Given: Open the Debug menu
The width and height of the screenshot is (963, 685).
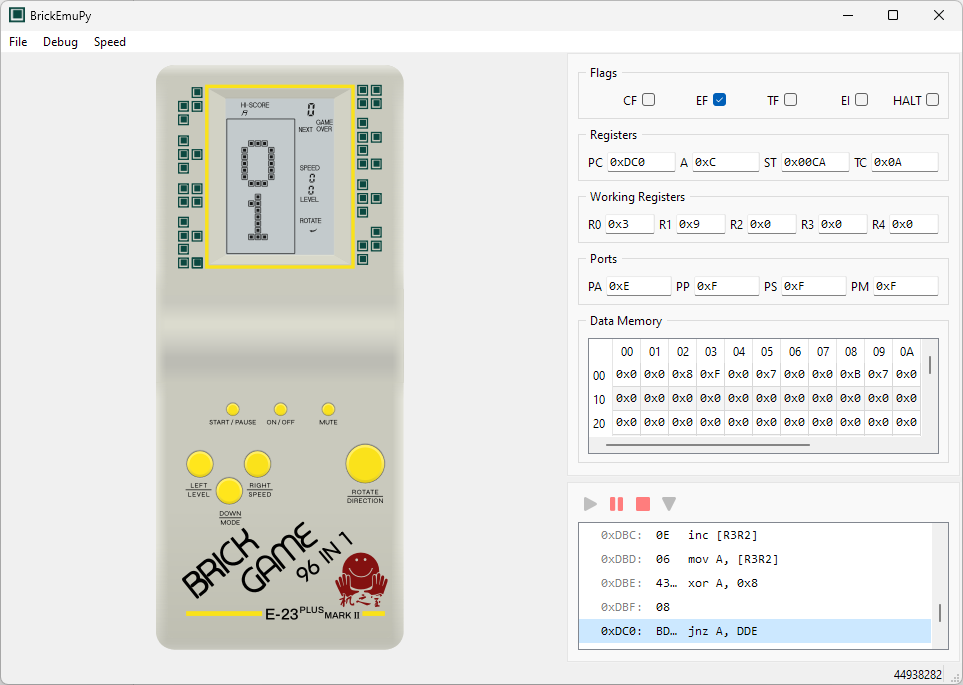Looking at the screenshot, I should pos(60,42).
